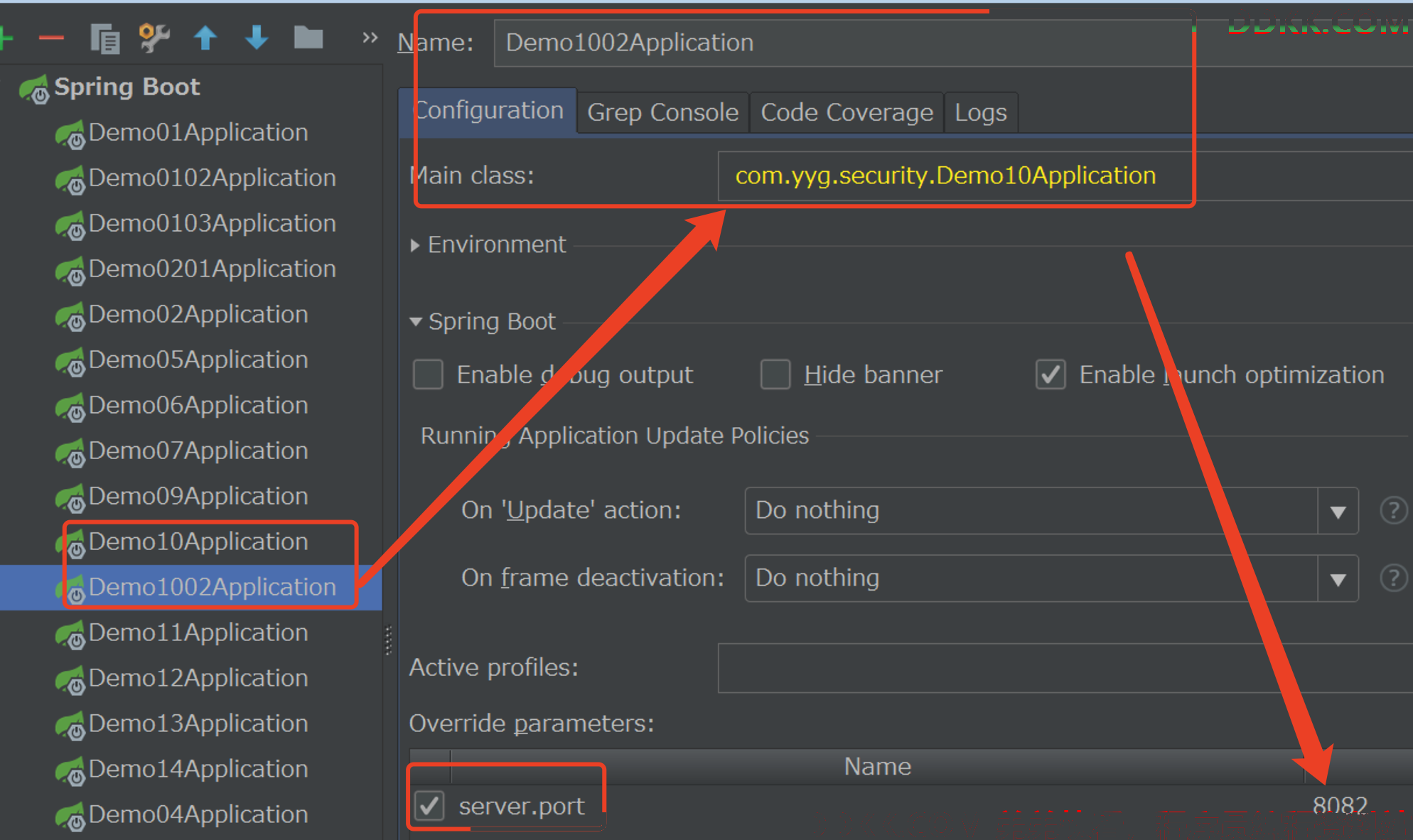Click the Spring Boot tree root label
Image resolution: width=1413 pixels, height=840 pixels.
(127, 87)
